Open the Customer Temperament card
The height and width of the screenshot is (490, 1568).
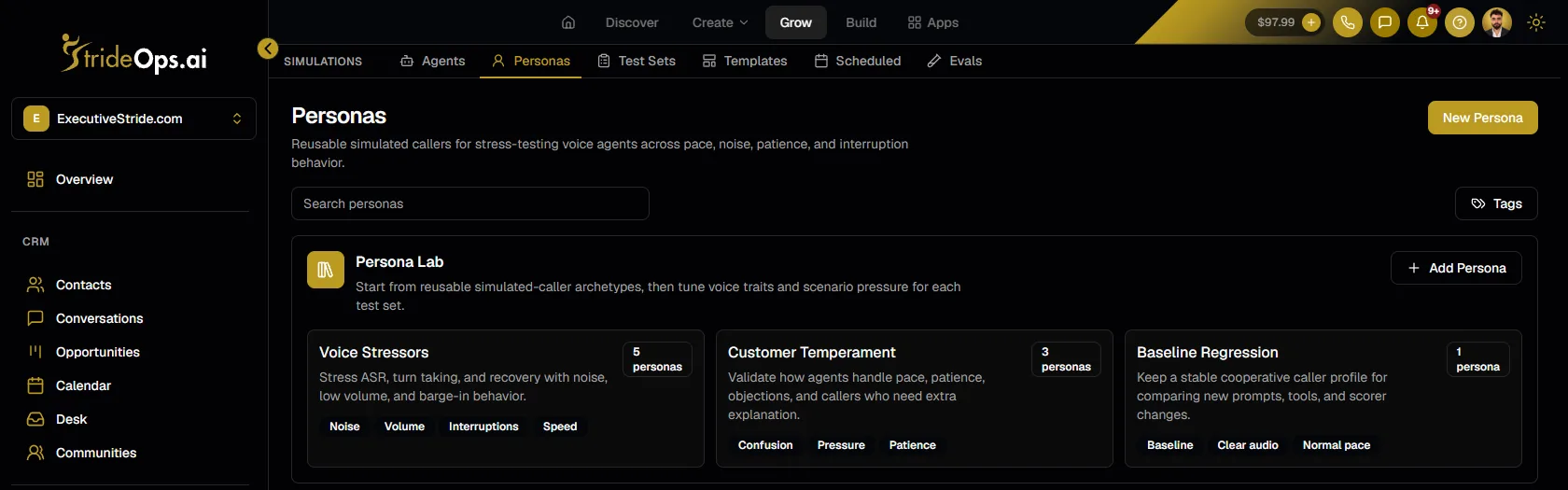tap(915, 399)
